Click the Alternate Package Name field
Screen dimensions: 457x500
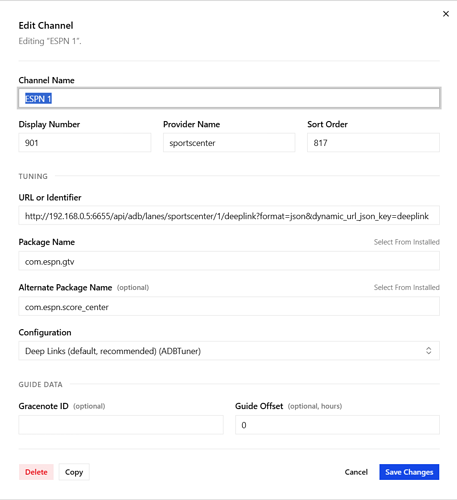pos(229,307)
